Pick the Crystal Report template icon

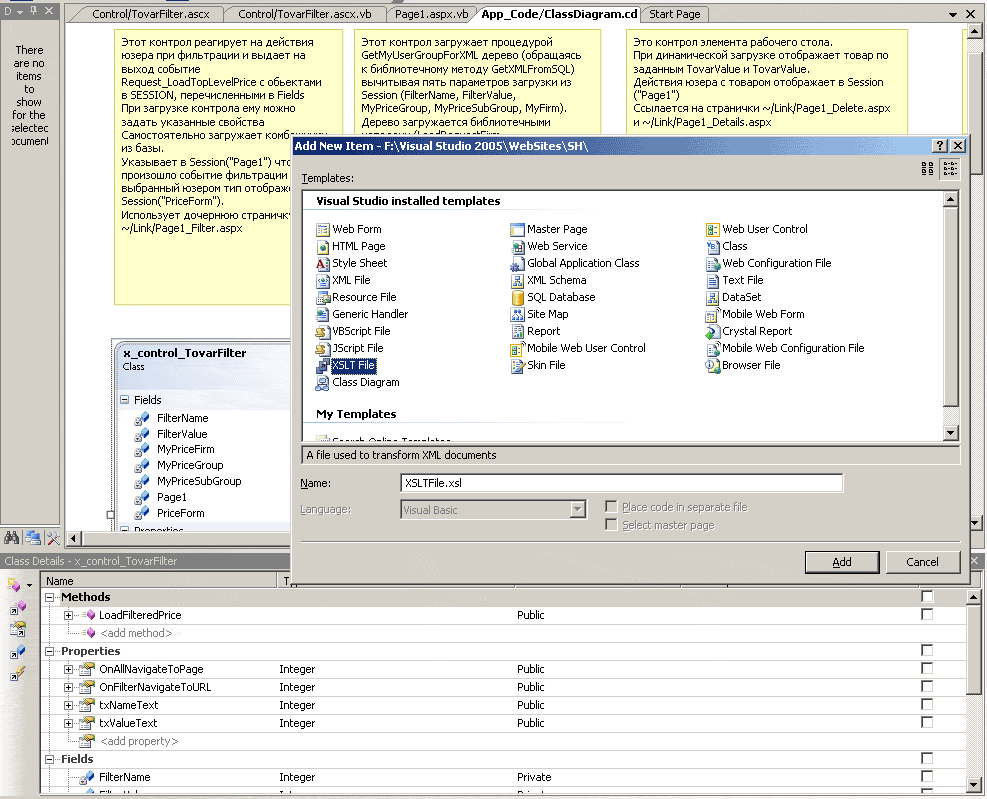713,331
